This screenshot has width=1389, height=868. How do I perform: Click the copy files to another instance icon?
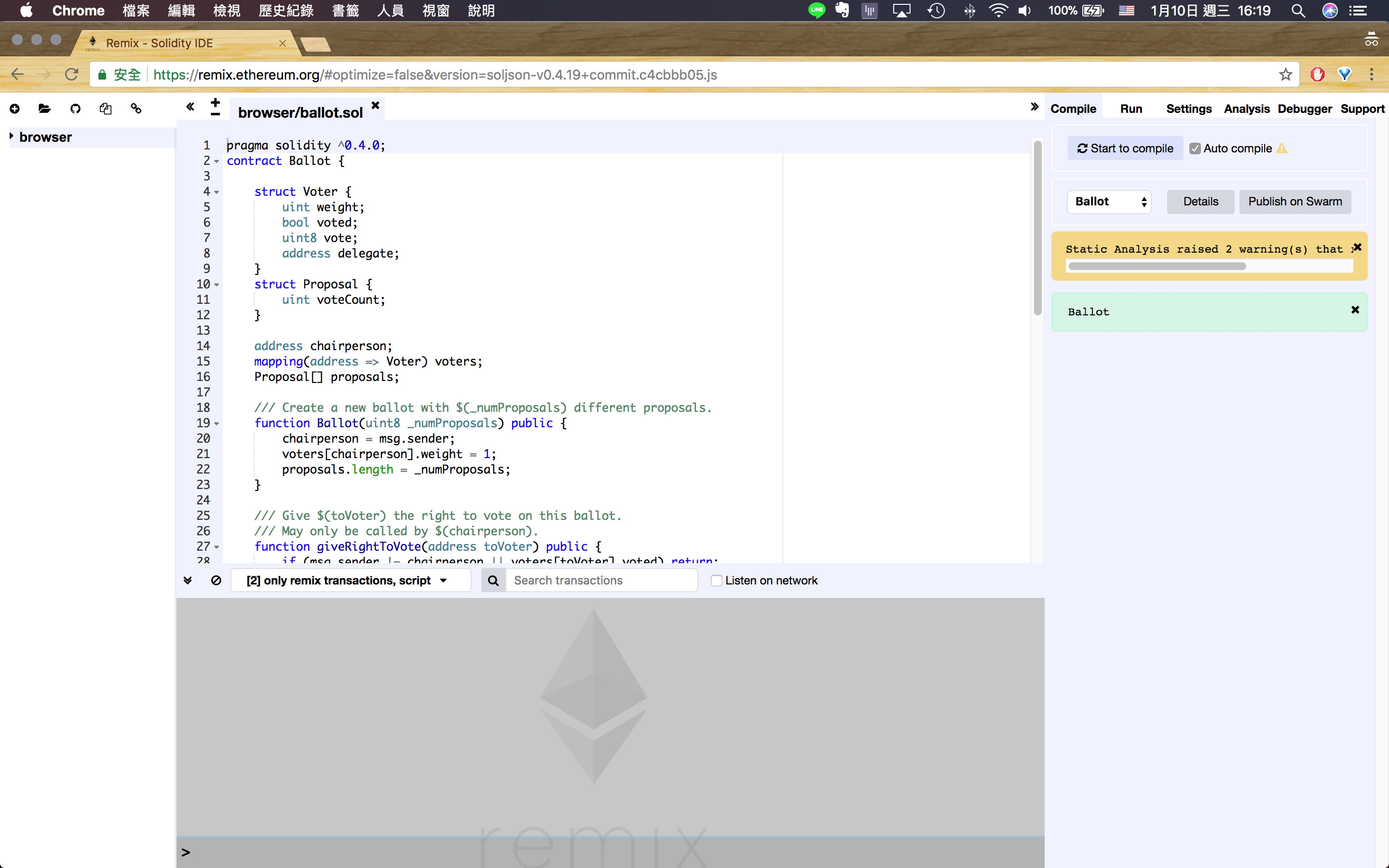point(106,108)
